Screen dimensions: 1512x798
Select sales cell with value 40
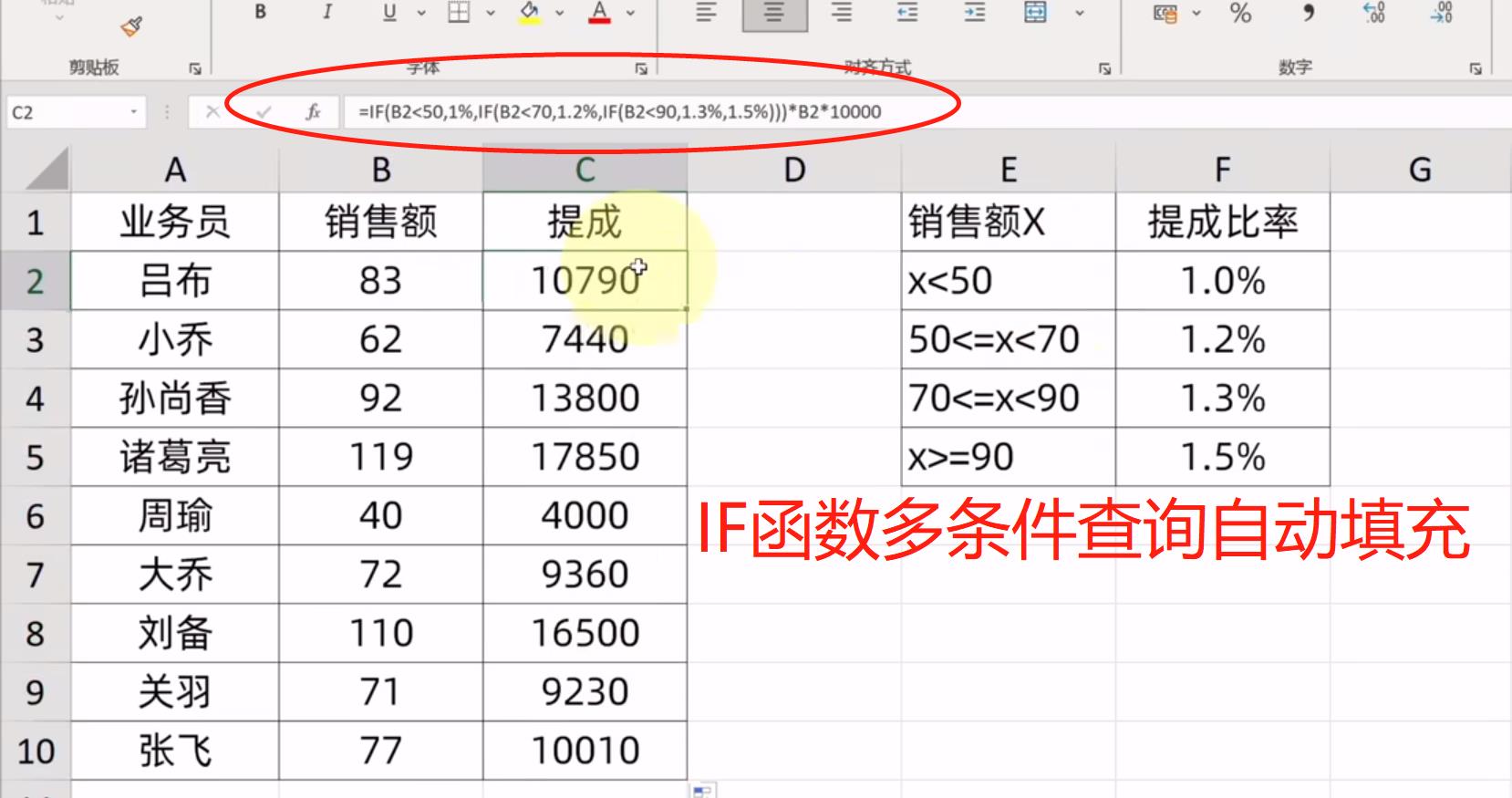tap(381, 516)
